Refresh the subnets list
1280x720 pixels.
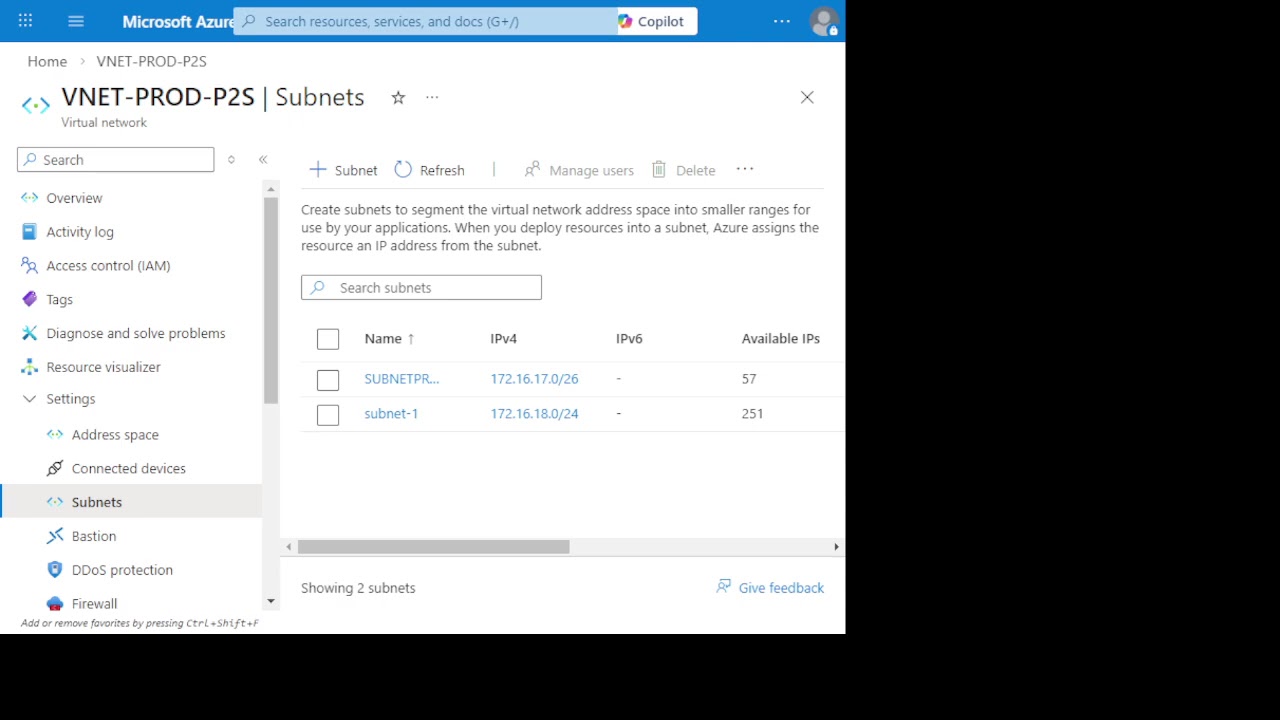430,170
